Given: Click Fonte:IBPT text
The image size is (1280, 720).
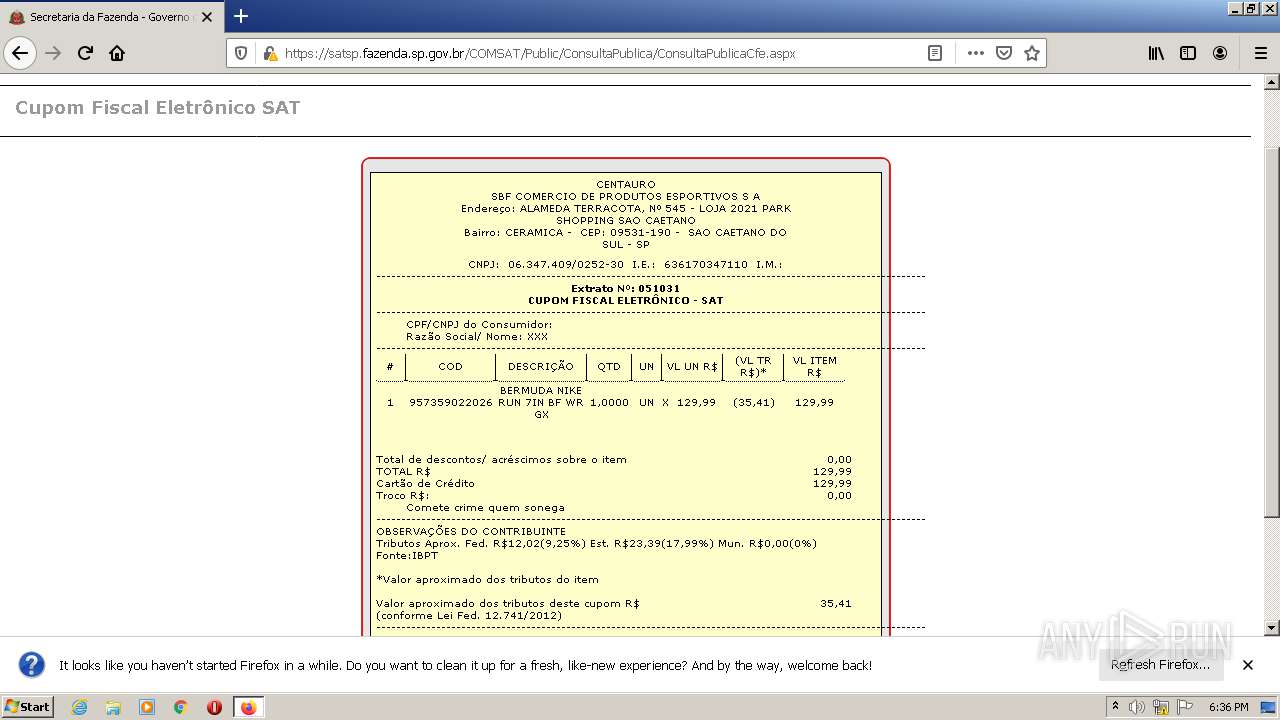Looking at the screenshot, I should click(407, 556).
